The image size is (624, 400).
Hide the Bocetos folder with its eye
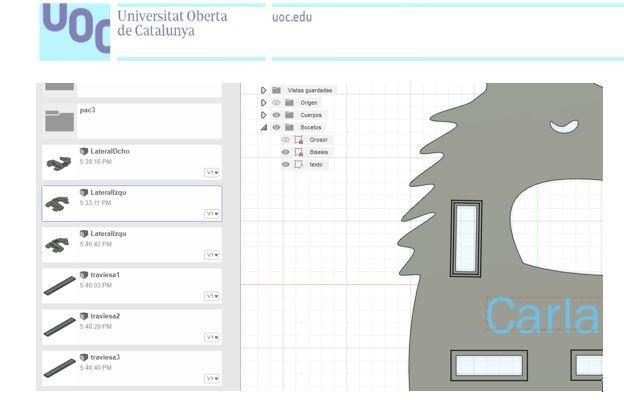(x=276, y=127)
